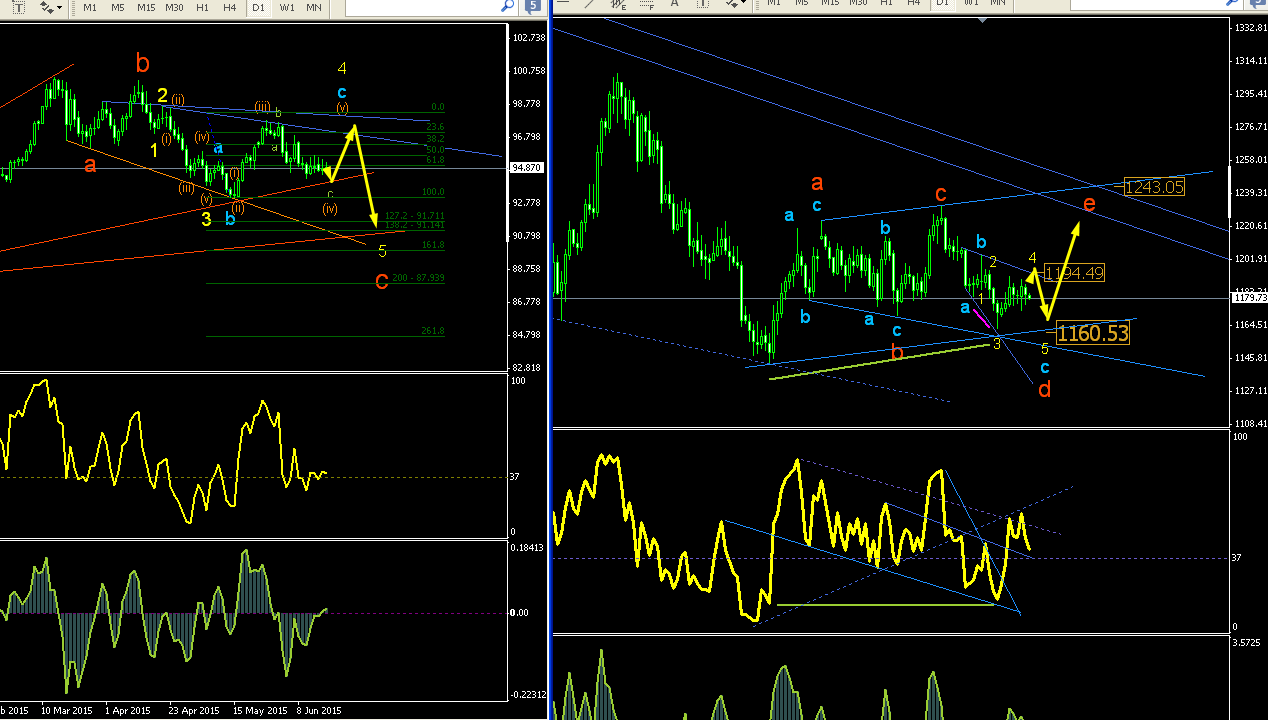Switch to MN timeframe in left window toolbar

tap(314, 7)
